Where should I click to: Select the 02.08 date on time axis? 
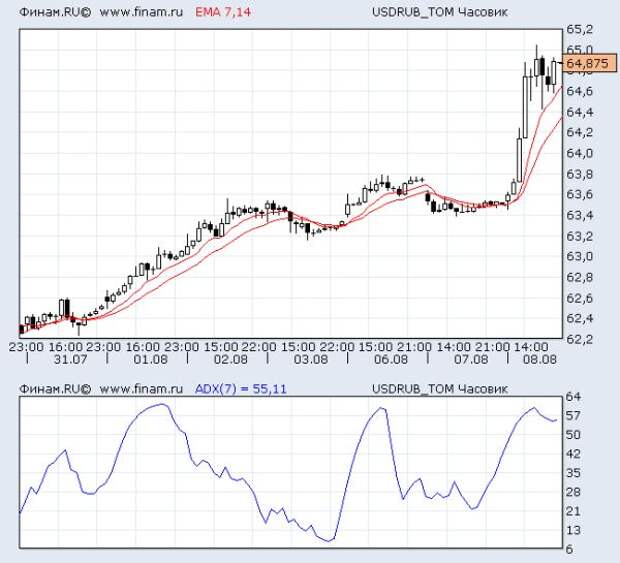pyautogui.click(x=231, y=359)
